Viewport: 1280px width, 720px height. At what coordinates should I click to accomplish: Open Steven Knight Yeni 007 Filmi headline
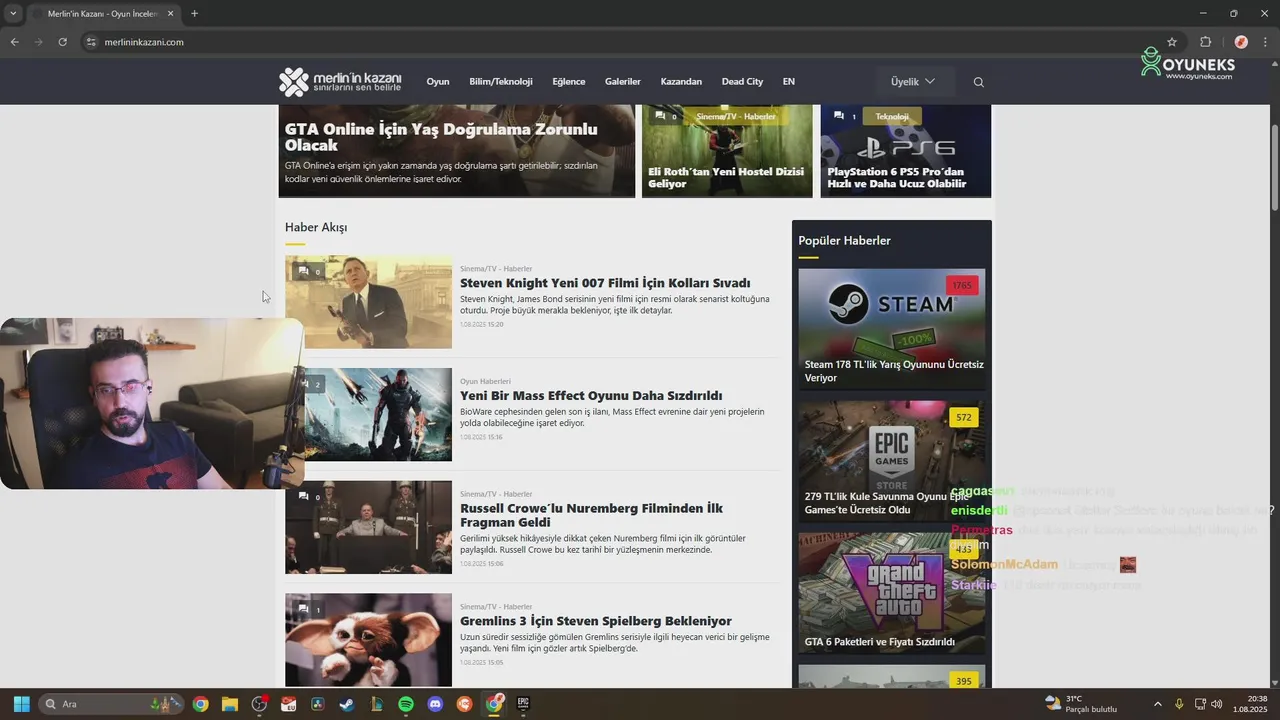tap(605, 283)
